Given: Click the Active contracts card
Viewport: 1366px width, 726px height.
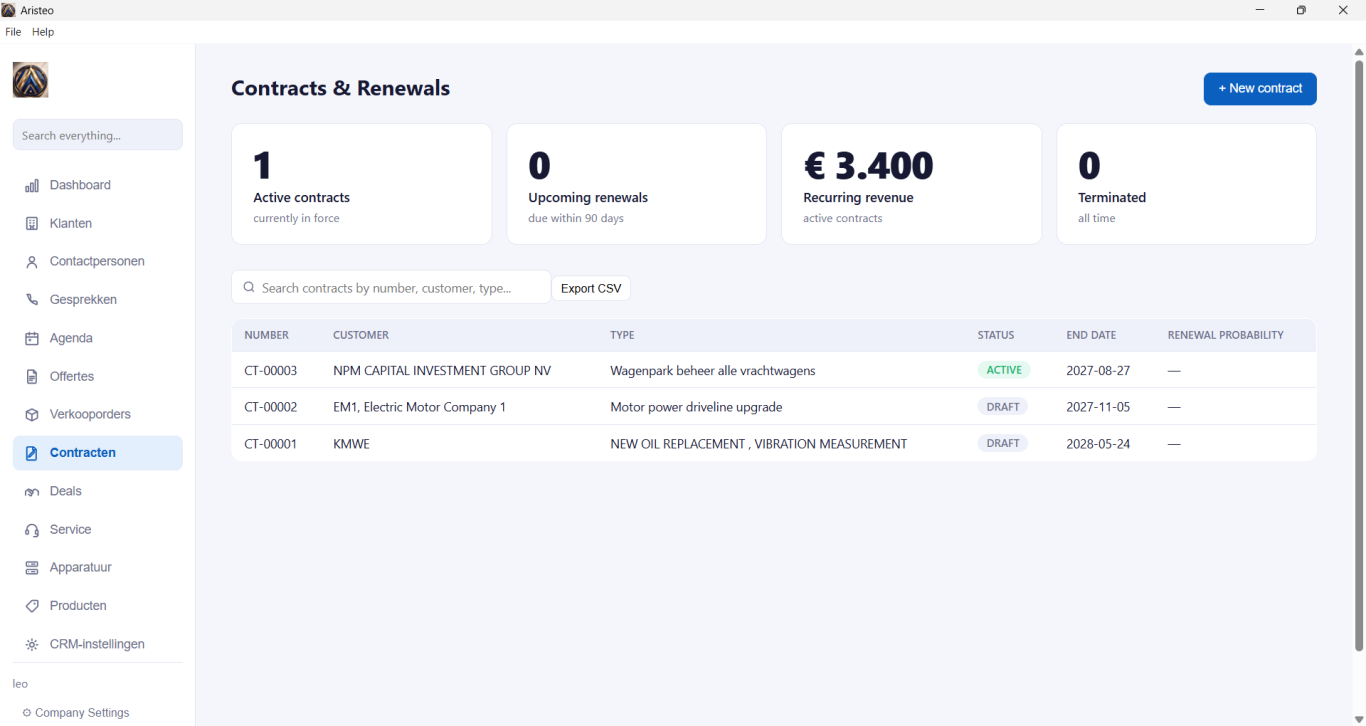Looking at the screenshot, I should coord(362,184).
